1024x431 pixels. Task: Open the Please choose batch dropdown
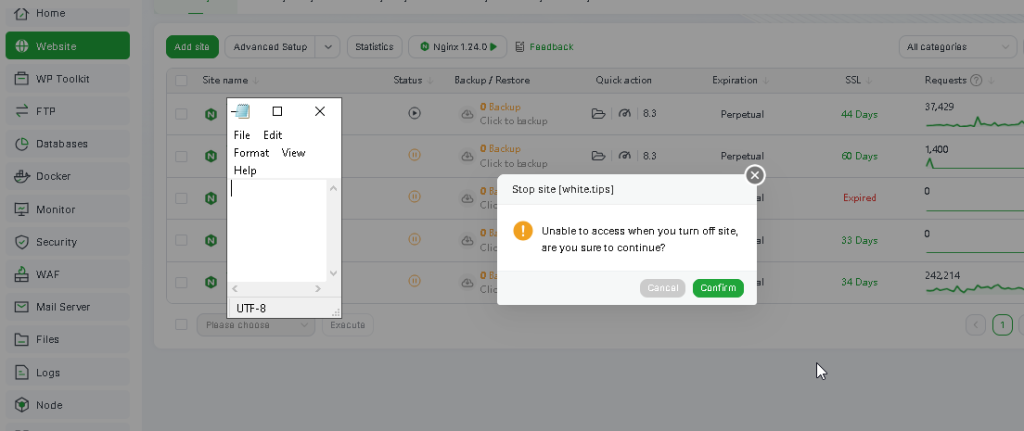click(x=256, y=325)
